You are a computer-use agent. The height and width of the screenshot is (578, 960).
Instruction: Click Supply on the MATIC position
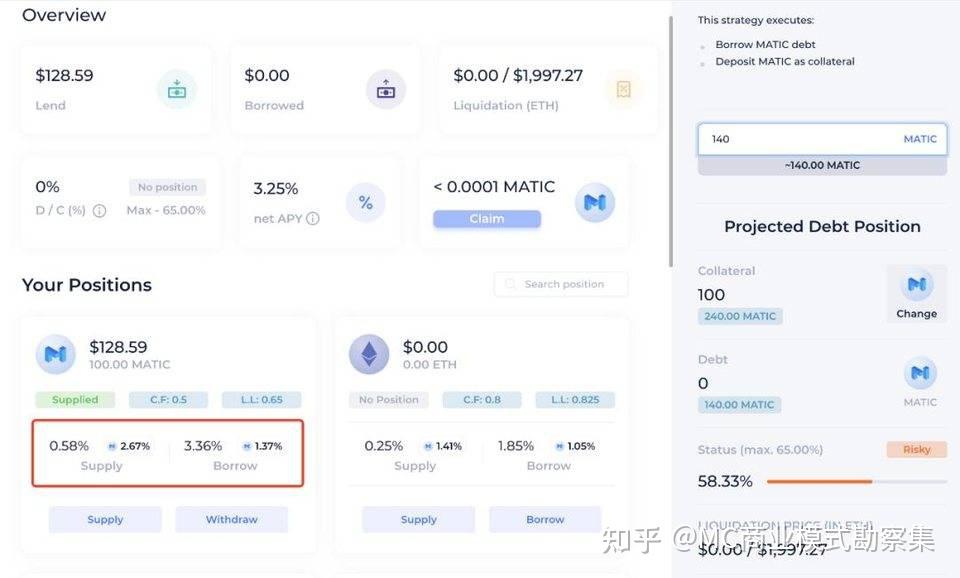(104, 519)
